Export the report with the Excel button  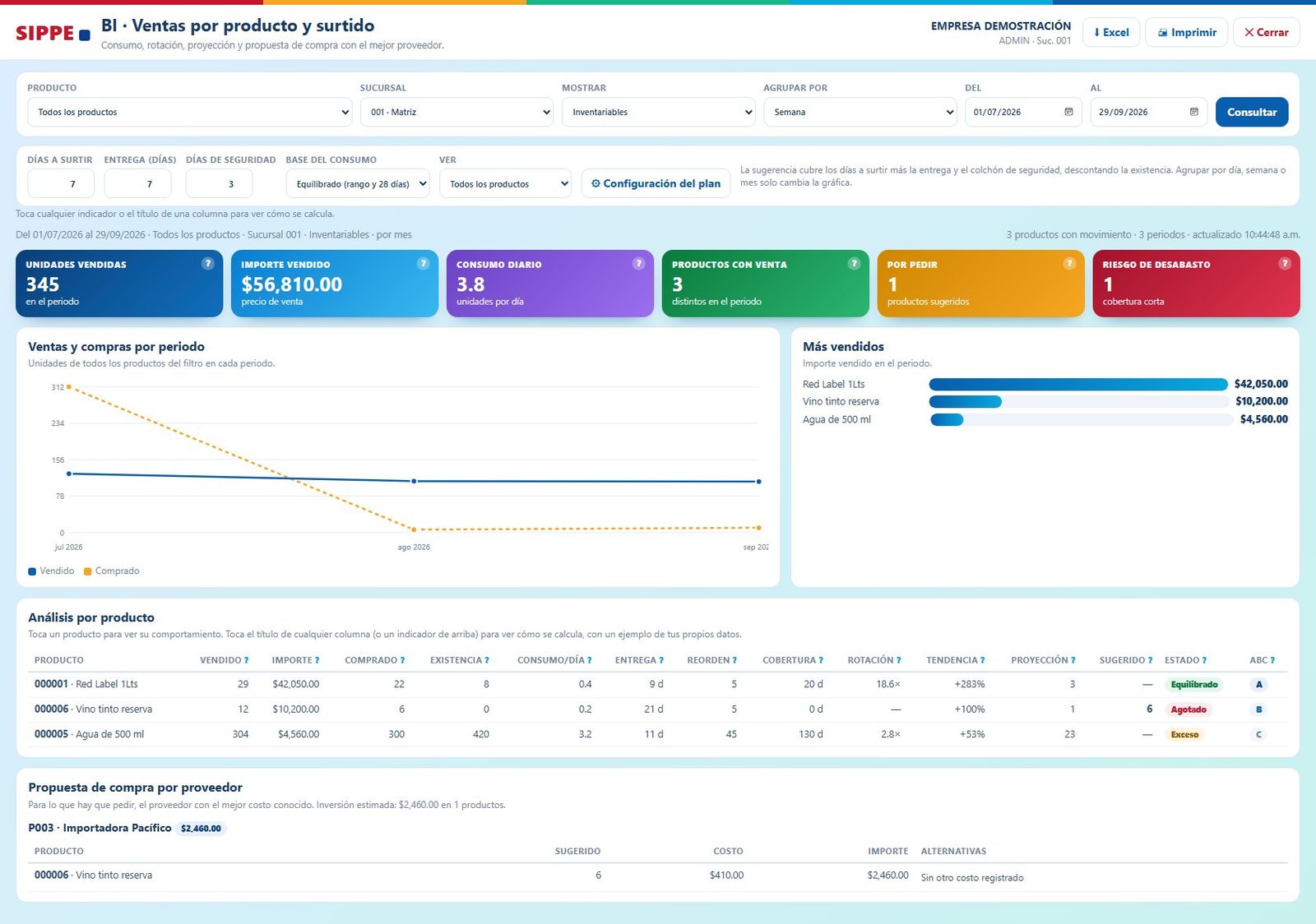click(x=1111, y=32)
